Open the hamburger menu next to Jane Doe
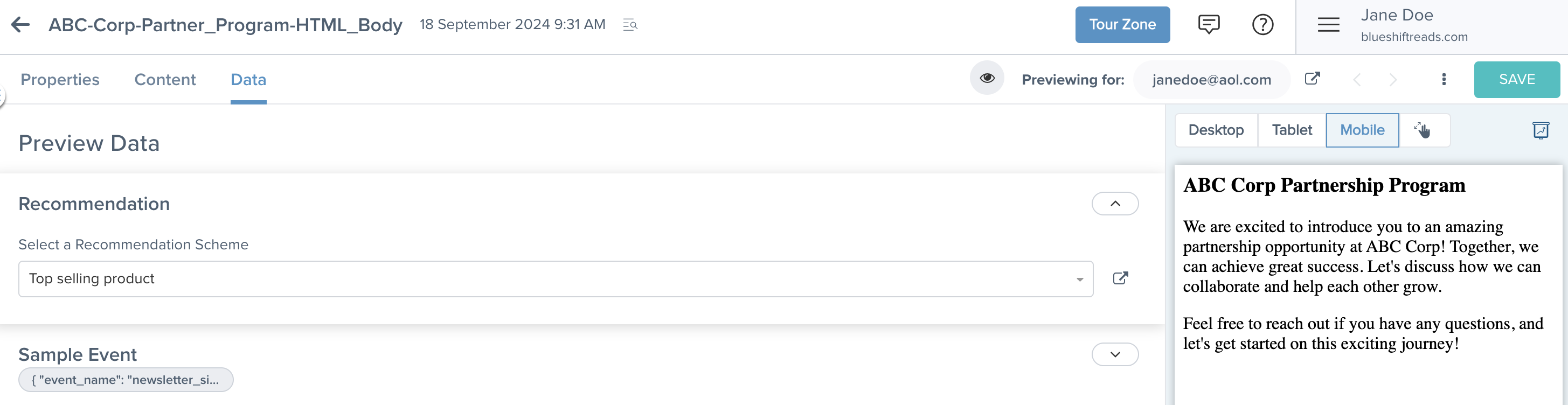The height and width of the screenshot is (405, 1568). point(1328,25)
